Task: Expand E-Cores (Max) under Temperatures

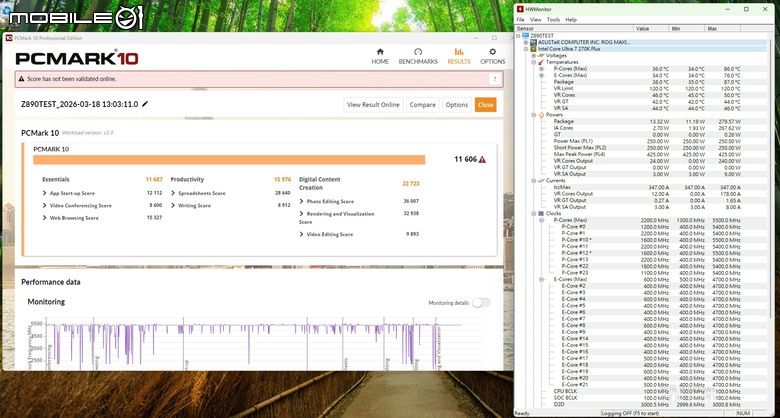Action: 542,76
